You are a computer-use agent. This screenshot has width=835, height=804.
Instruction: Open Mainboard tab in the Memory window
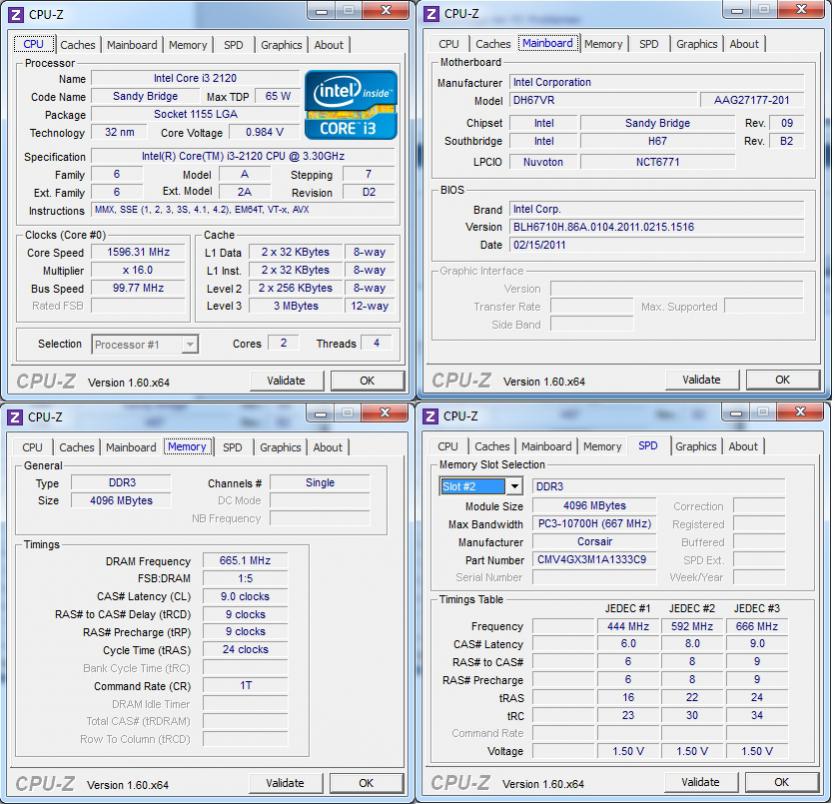[x=131, y=447]
